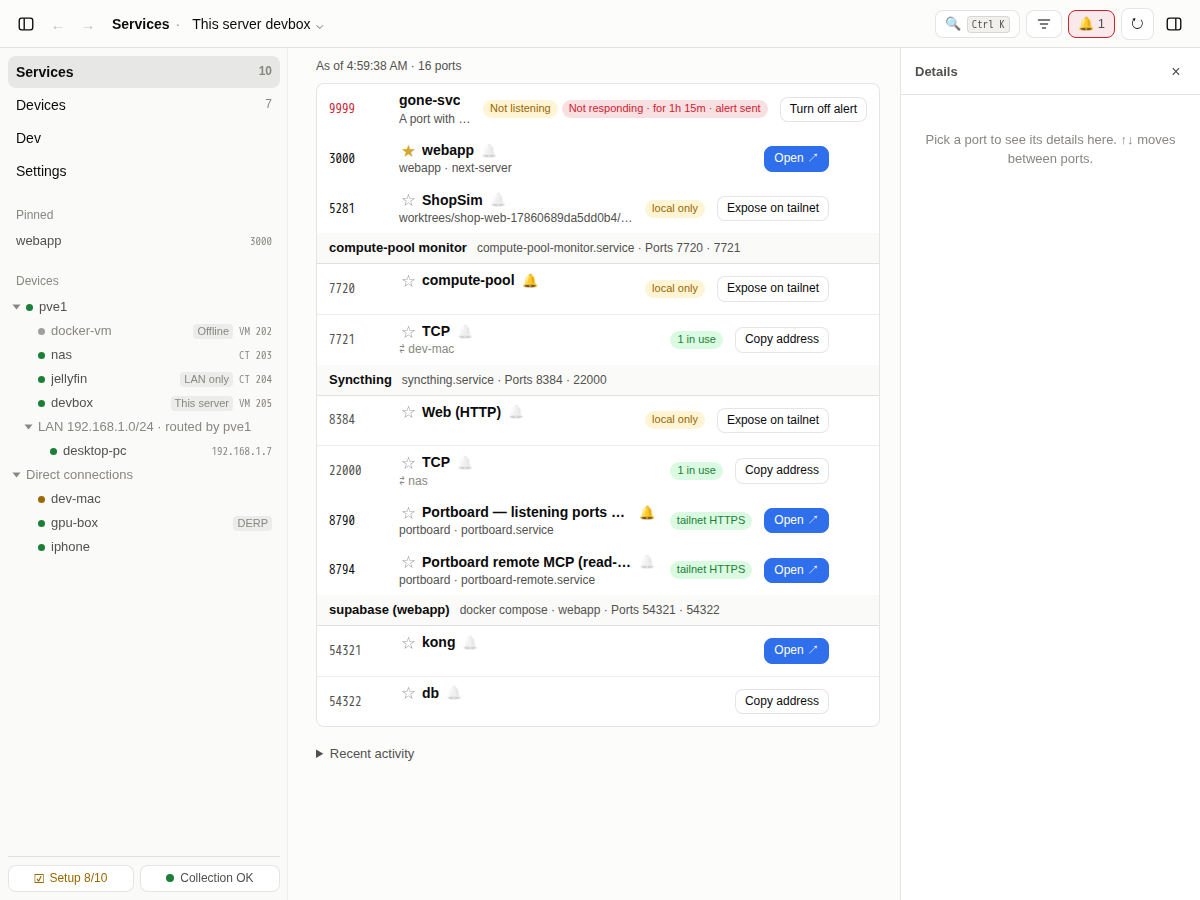The width and height of the screenshot is (1200, 900).
Task: Expose compute-pool 7720 on tailnet
Action: click(x=773, y=288)
